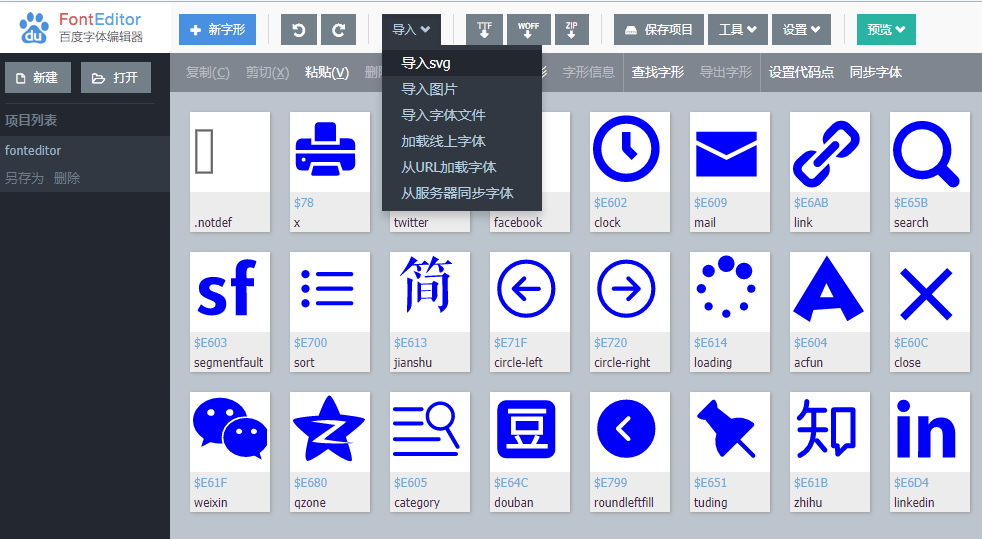
Task: Click 另存为 save-as link
Action: (x=24, y=178)
